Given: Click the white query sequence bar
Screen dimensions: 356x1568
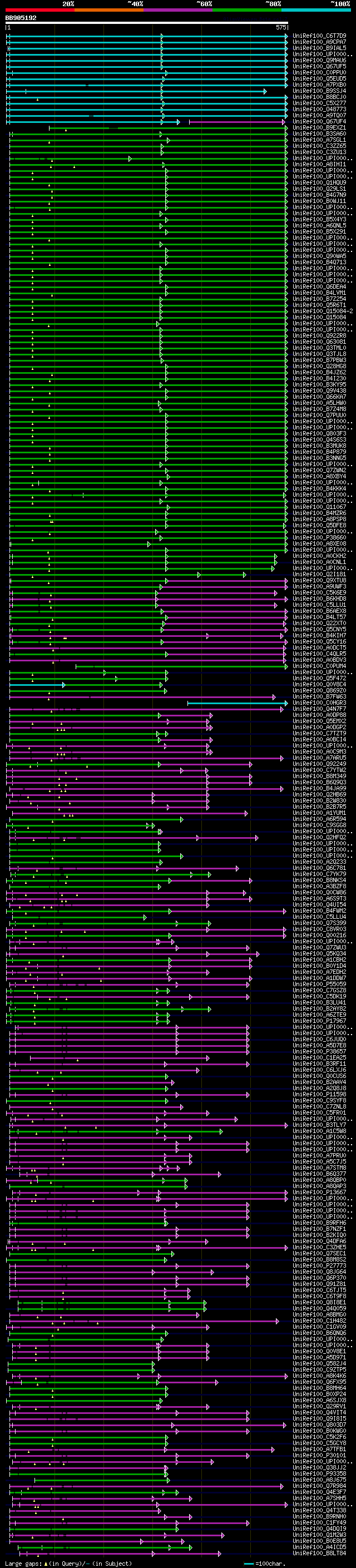Looking at the screenshot, I should (x=147, y=23).
